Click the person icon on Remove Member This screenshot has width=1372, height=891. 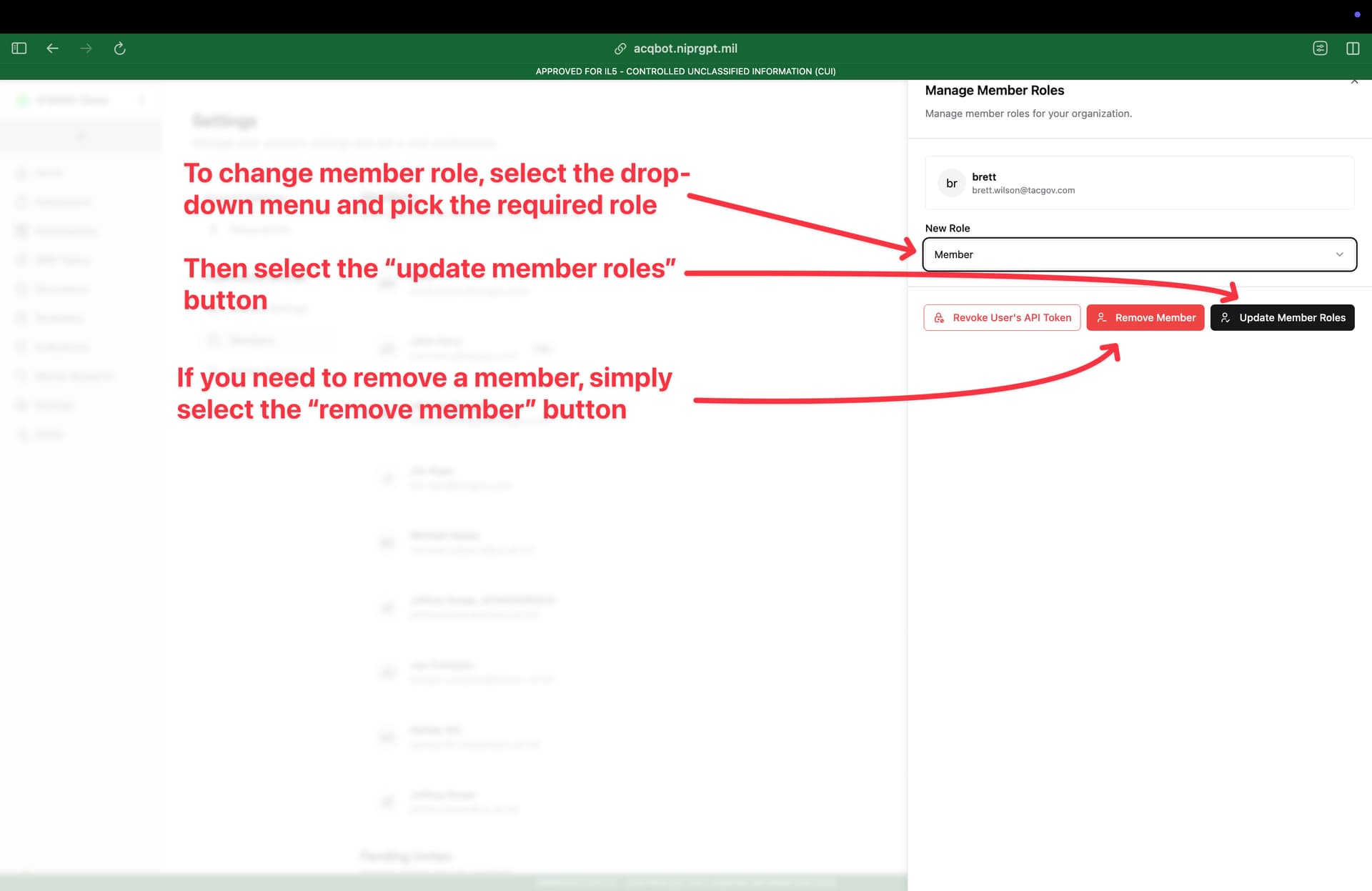[x=1102, y=318]
